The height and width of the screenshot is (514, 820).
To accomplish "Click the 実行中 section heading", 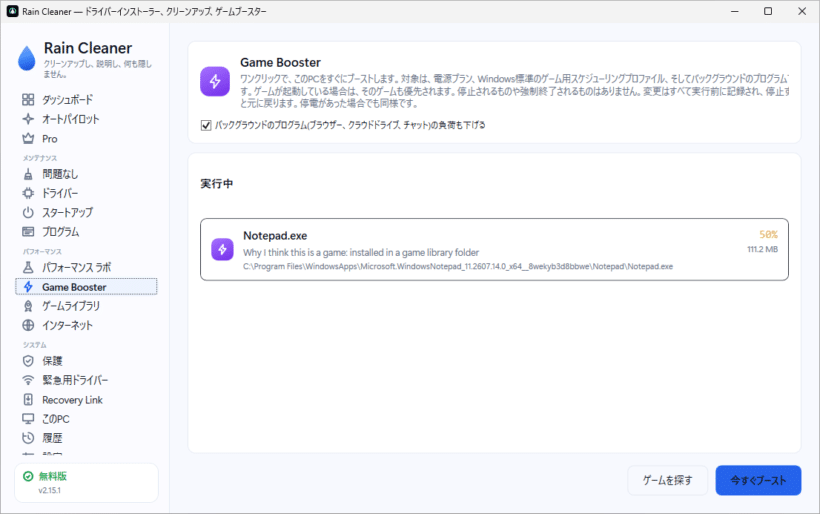I will [217, 184].
